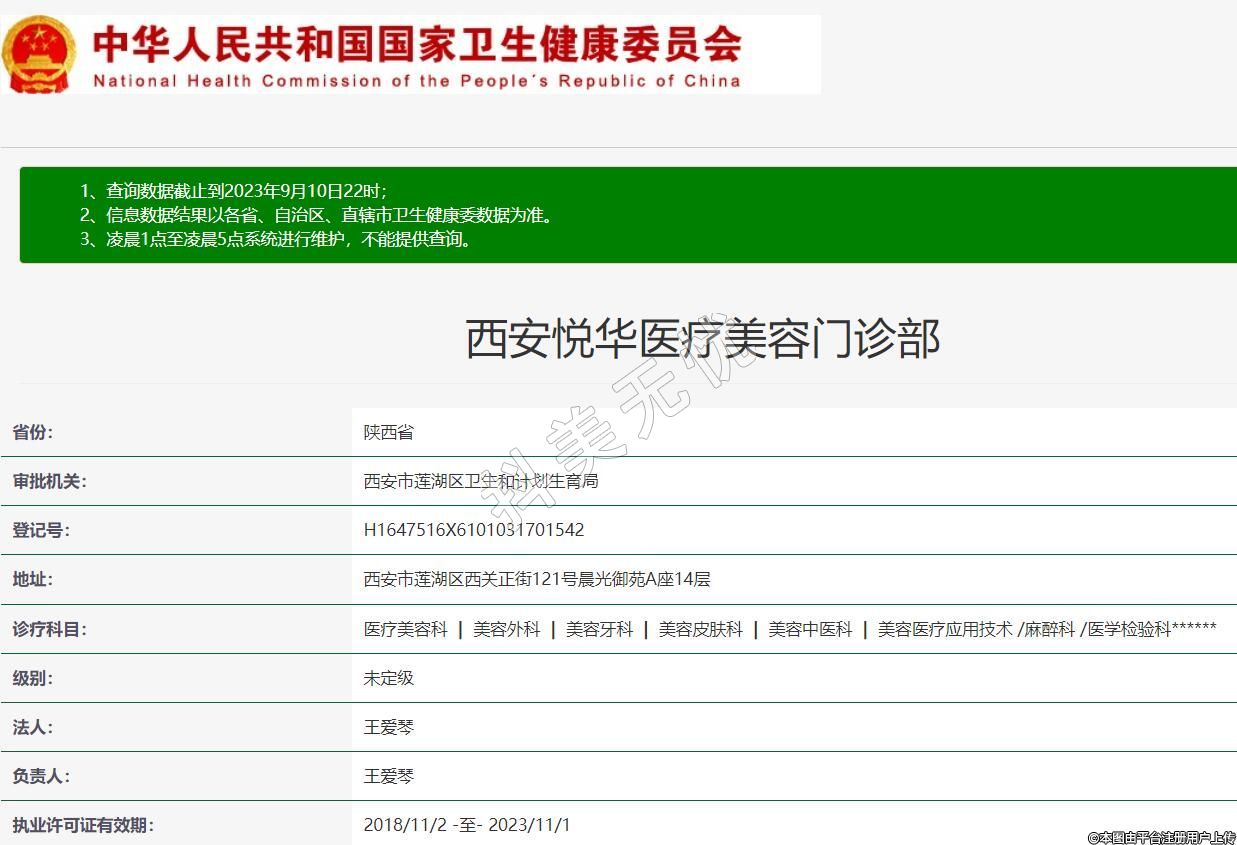Image resolution: width=1237 pixels, height=845 pixels.
Task: Click the 王爱琴 name in 法人 row
Action: (x=388, y=727)
